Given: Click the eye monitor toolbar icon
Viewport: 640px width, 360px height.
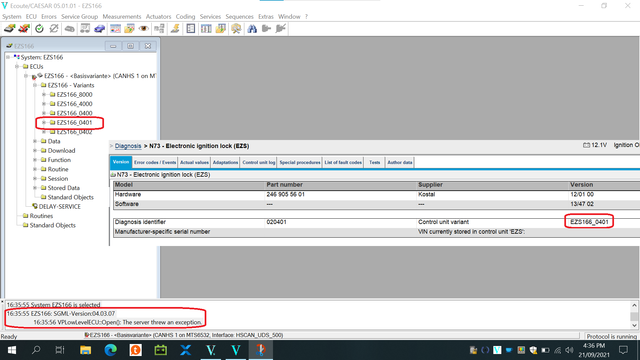Looking at the screenshot, I should [x=144, y=29].
